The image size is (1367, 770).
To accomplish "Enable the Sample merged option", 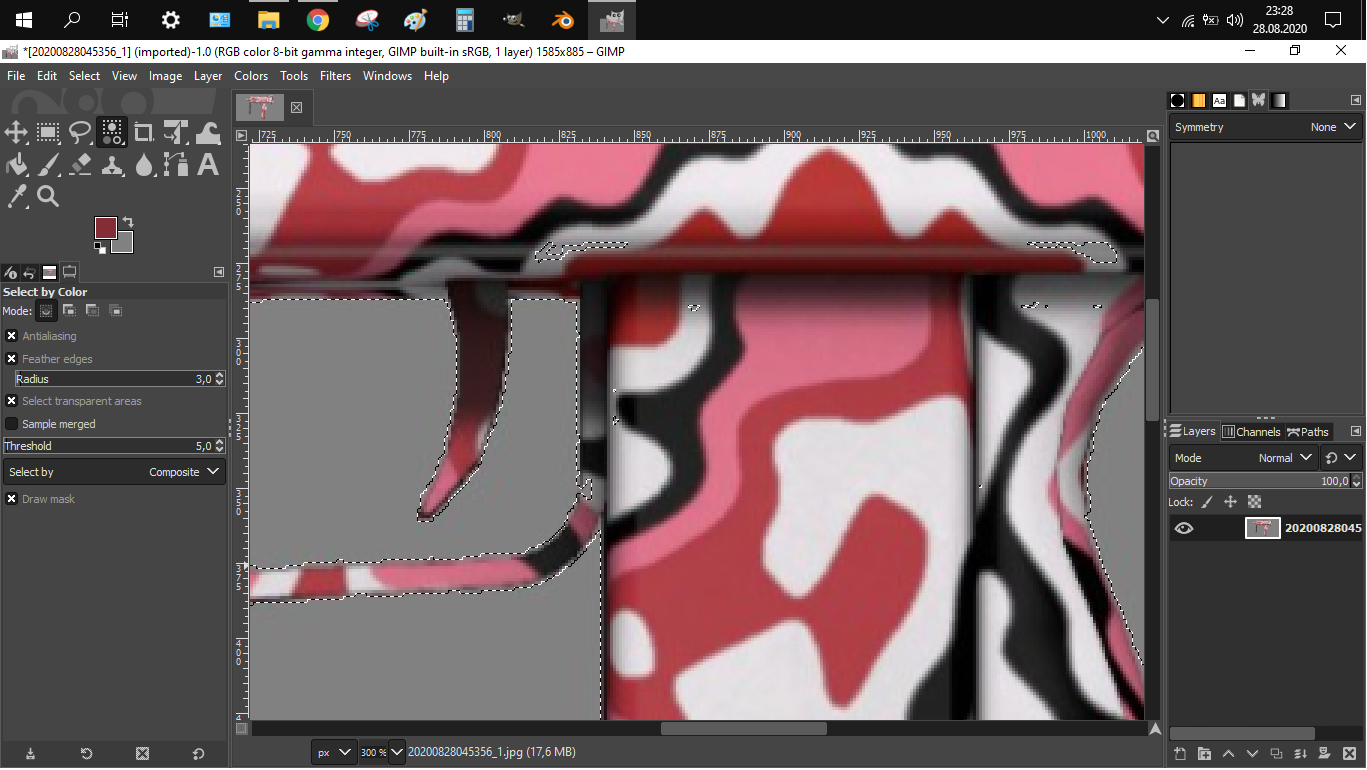I will [x=12, y=424].
